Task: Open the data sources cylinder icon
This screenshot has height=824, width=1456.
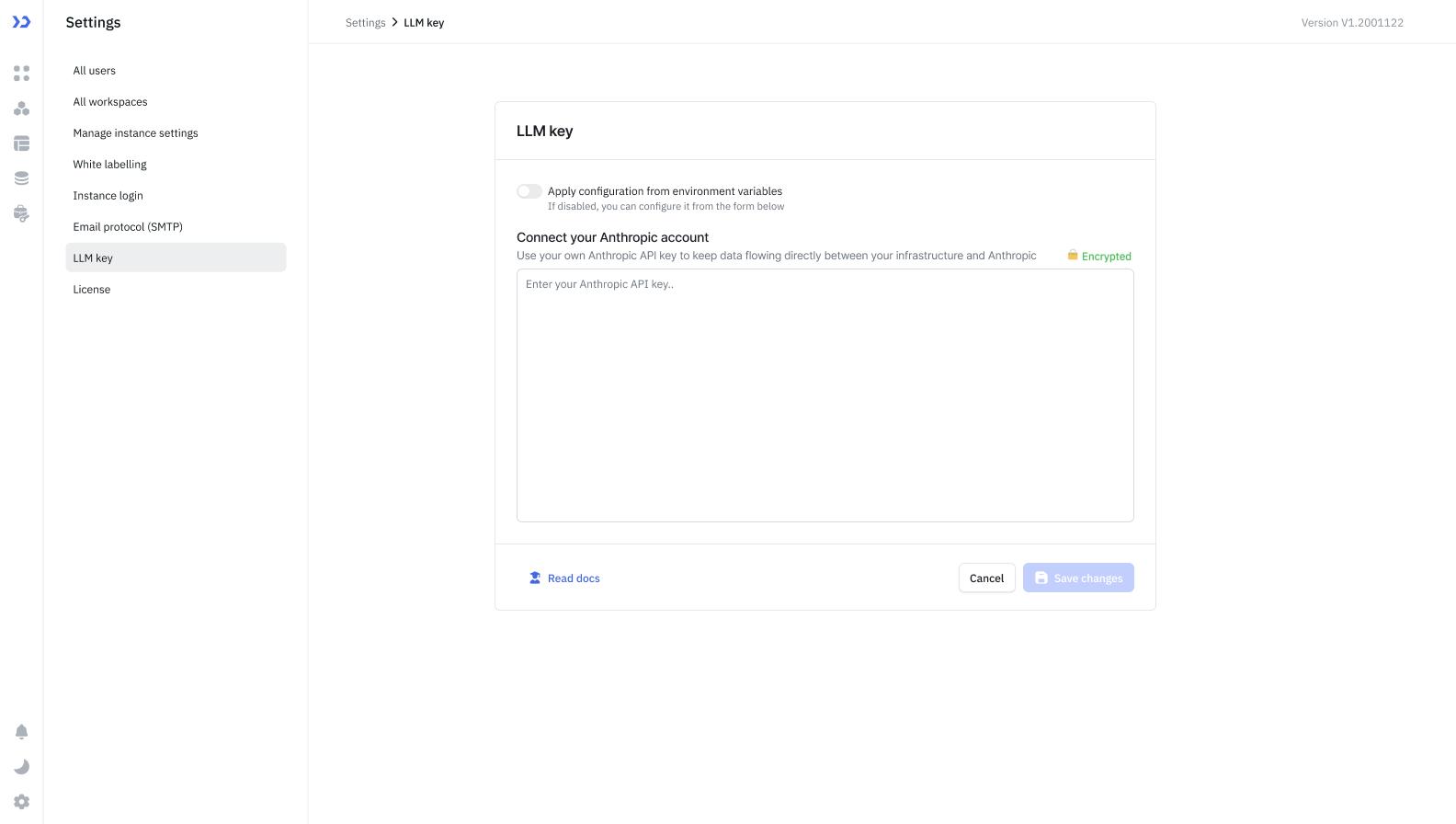Action: [x=21, y=178]
